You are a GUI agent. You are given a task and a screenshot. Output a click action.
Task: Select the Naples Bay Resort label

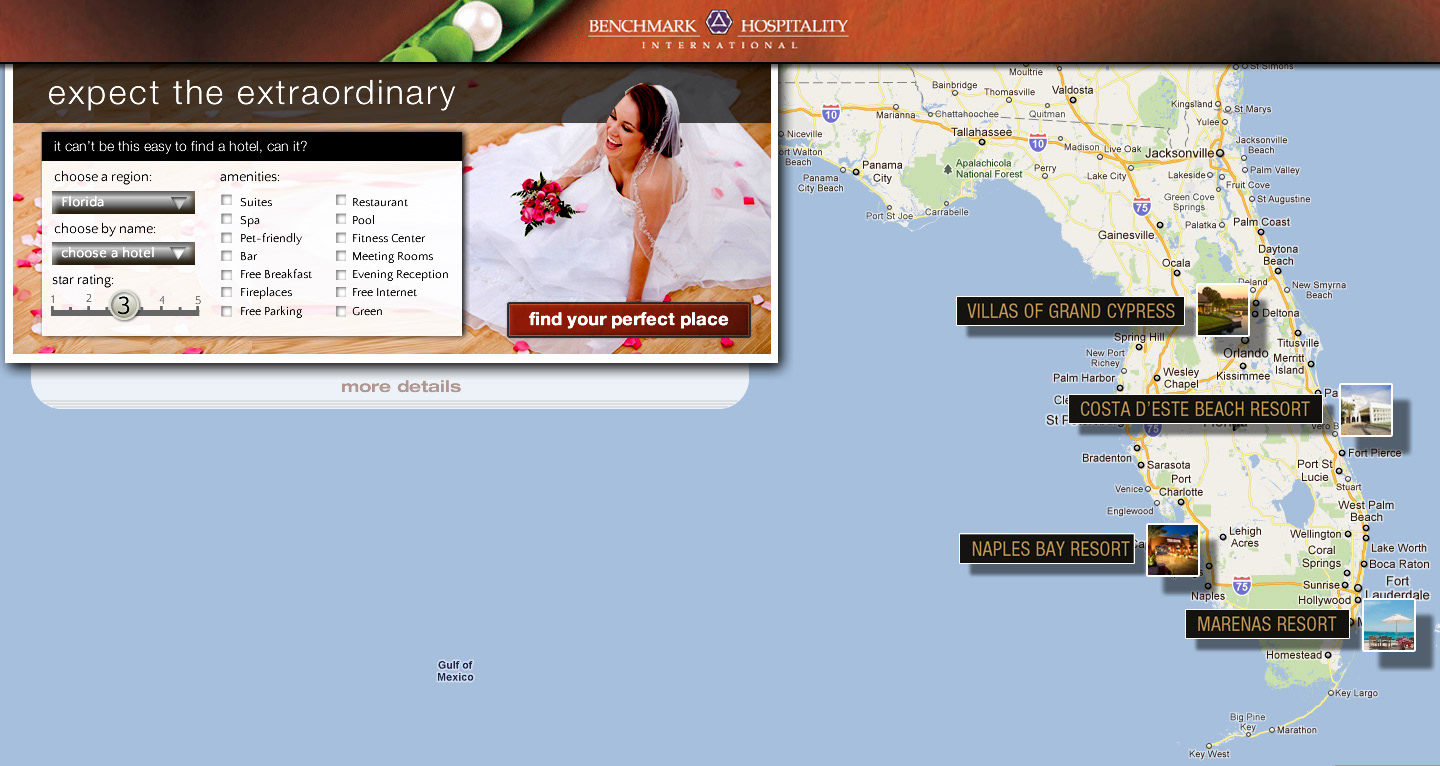(1047, 548)
